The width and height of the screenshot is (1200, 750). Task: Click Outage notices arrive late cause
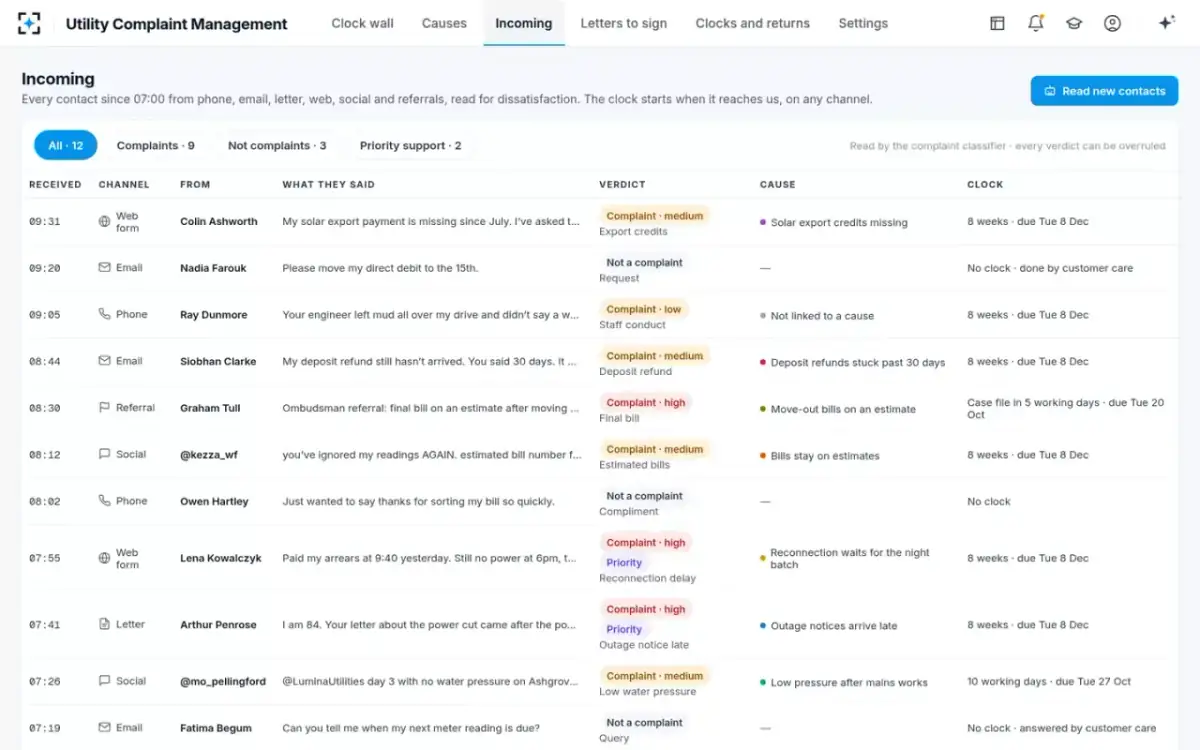coord(828,625)
